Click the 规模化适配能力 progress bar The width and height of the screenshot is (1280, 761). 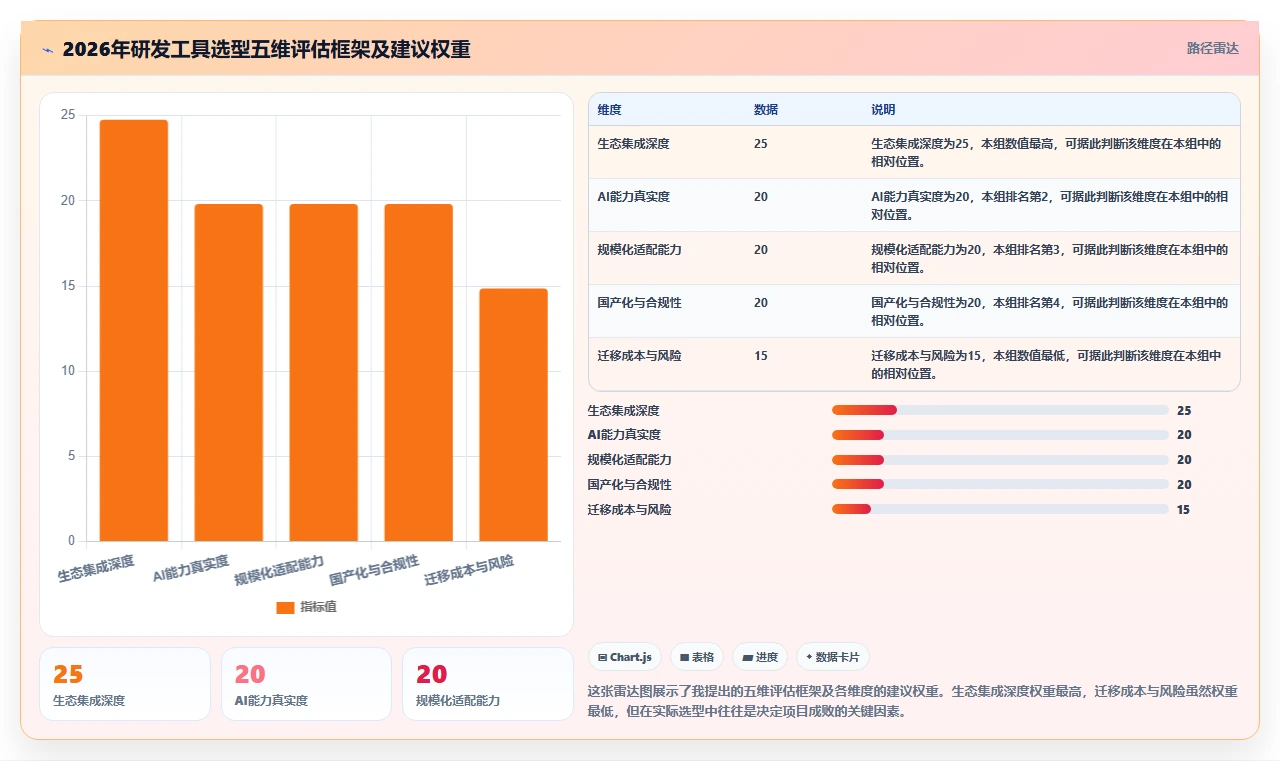click(1000, 460)
